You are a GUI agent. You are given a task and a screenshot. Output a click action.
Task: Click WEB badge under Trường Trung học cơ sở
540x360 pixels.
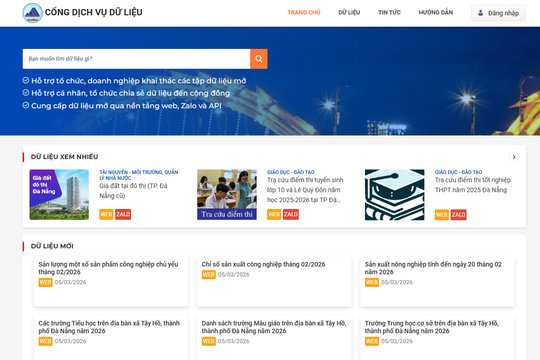pyautogui.click(x=372, y=341)
